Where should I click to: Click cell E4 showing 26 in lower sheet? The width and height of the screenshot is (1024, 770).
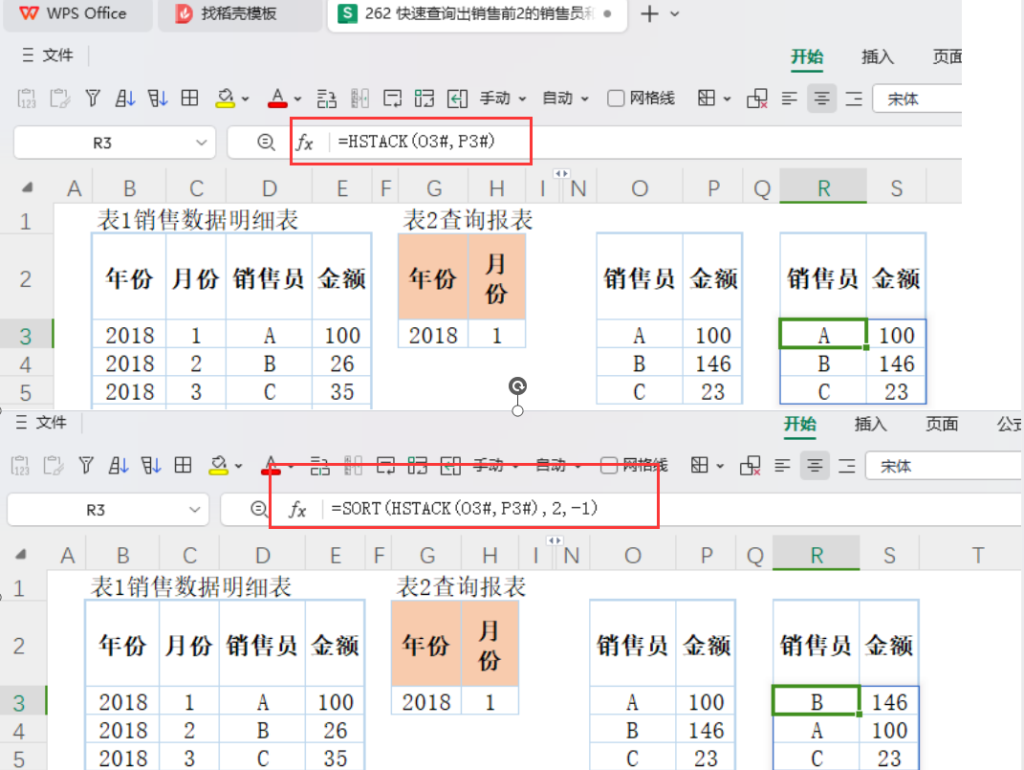point(334,730)
